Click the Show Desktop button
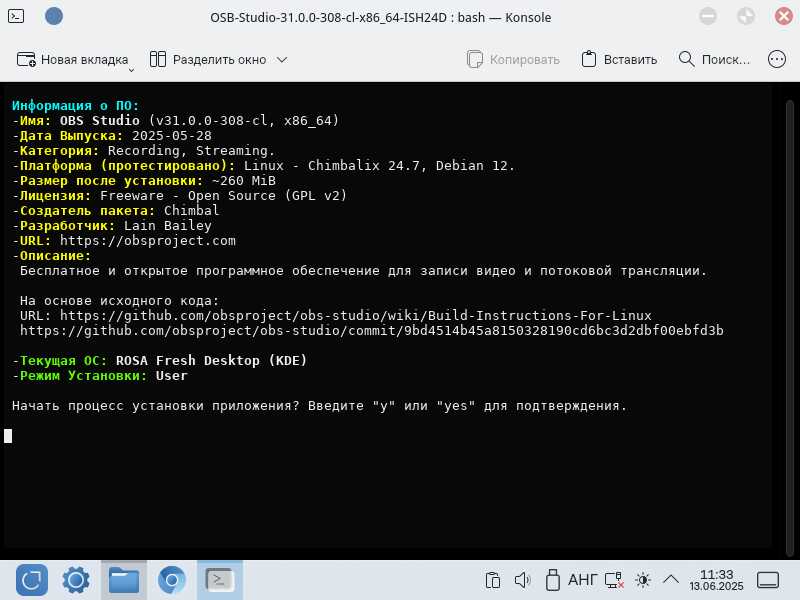The height and width of the screenshot is (600, 800). coord(768,580)
